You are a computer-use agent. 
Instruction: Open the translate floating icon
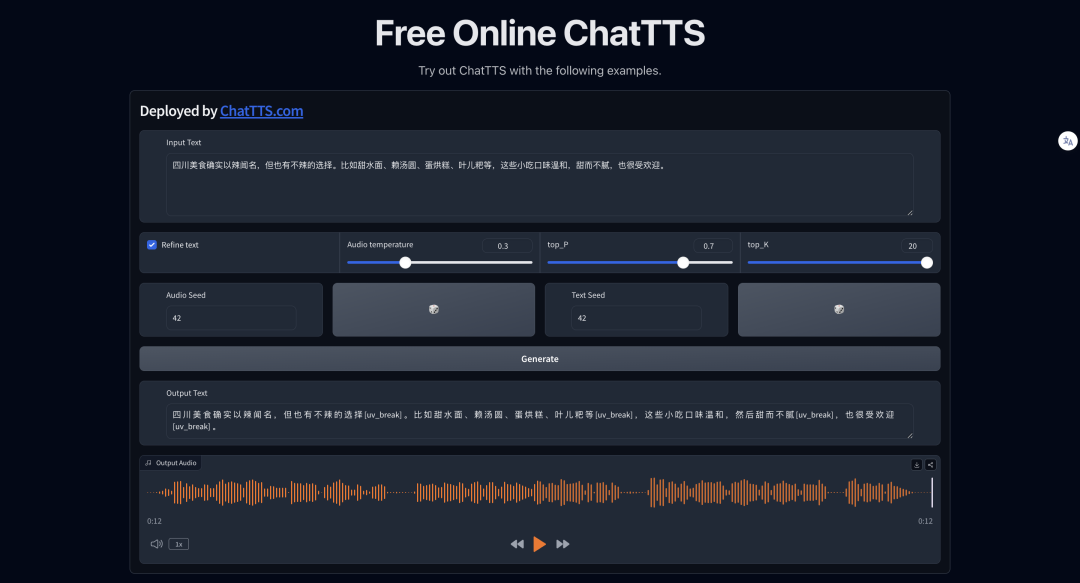(x=1067, y=141)
